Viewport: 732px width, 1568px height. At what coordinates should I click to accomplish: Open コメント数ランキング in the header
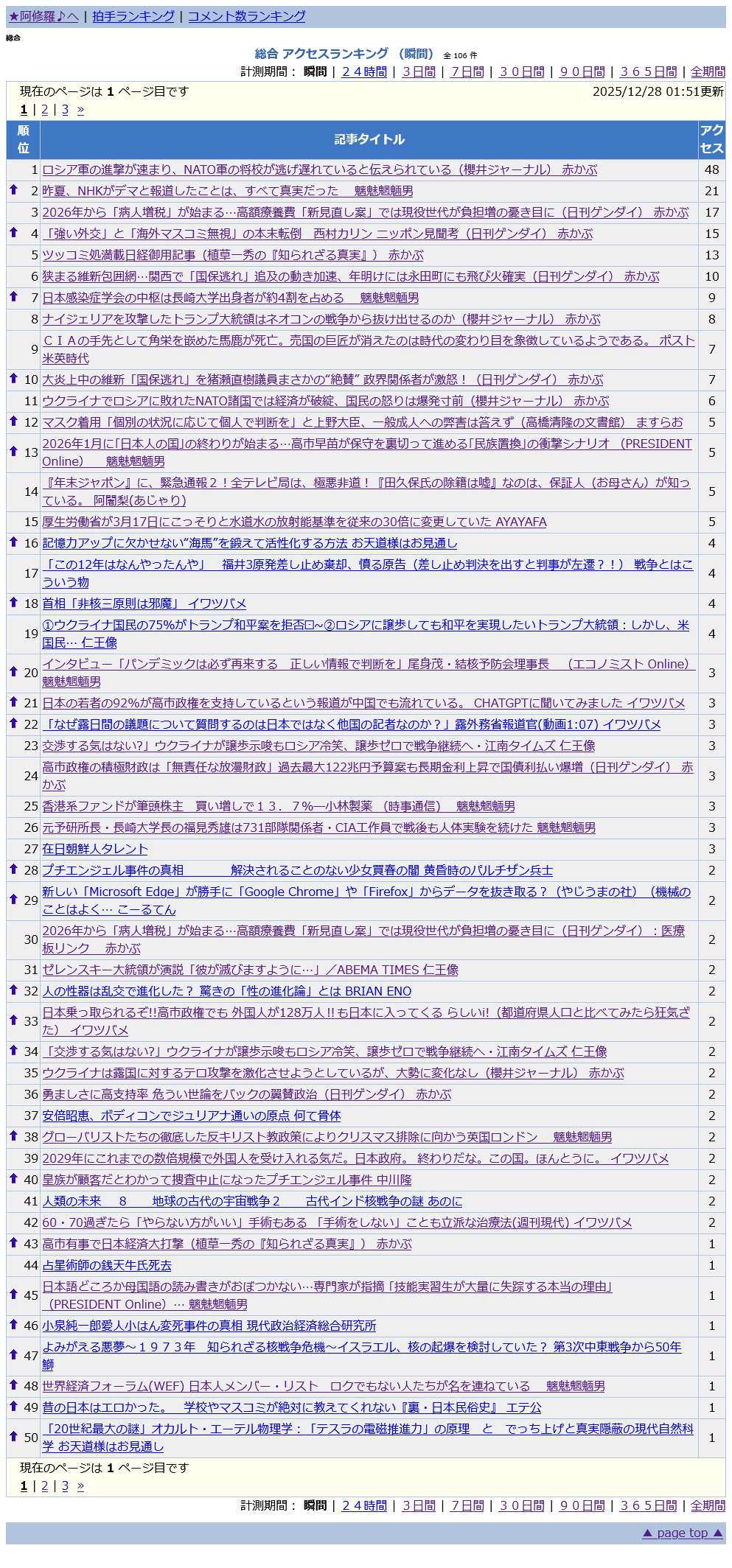[246, 16]
